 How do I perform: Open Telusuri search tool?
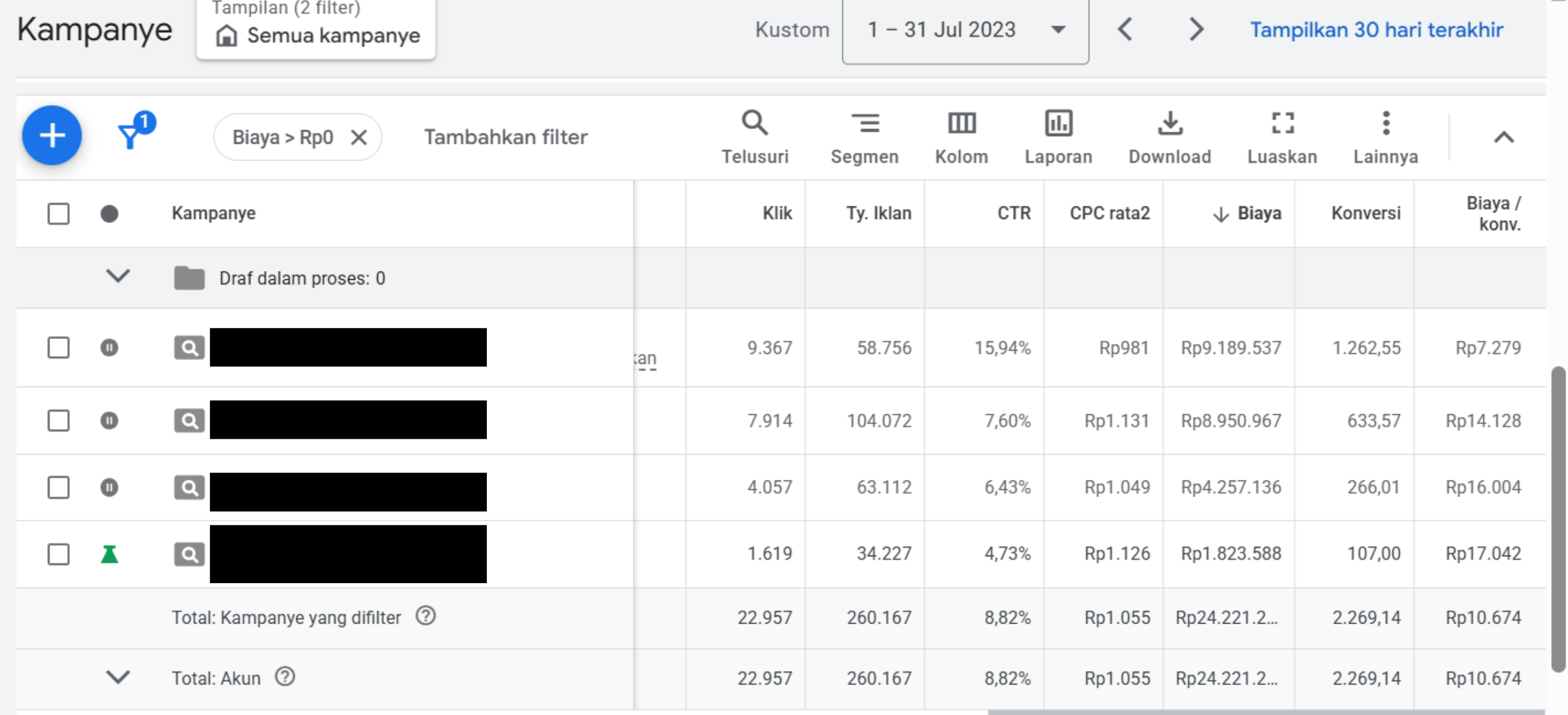tap(755, 137)
